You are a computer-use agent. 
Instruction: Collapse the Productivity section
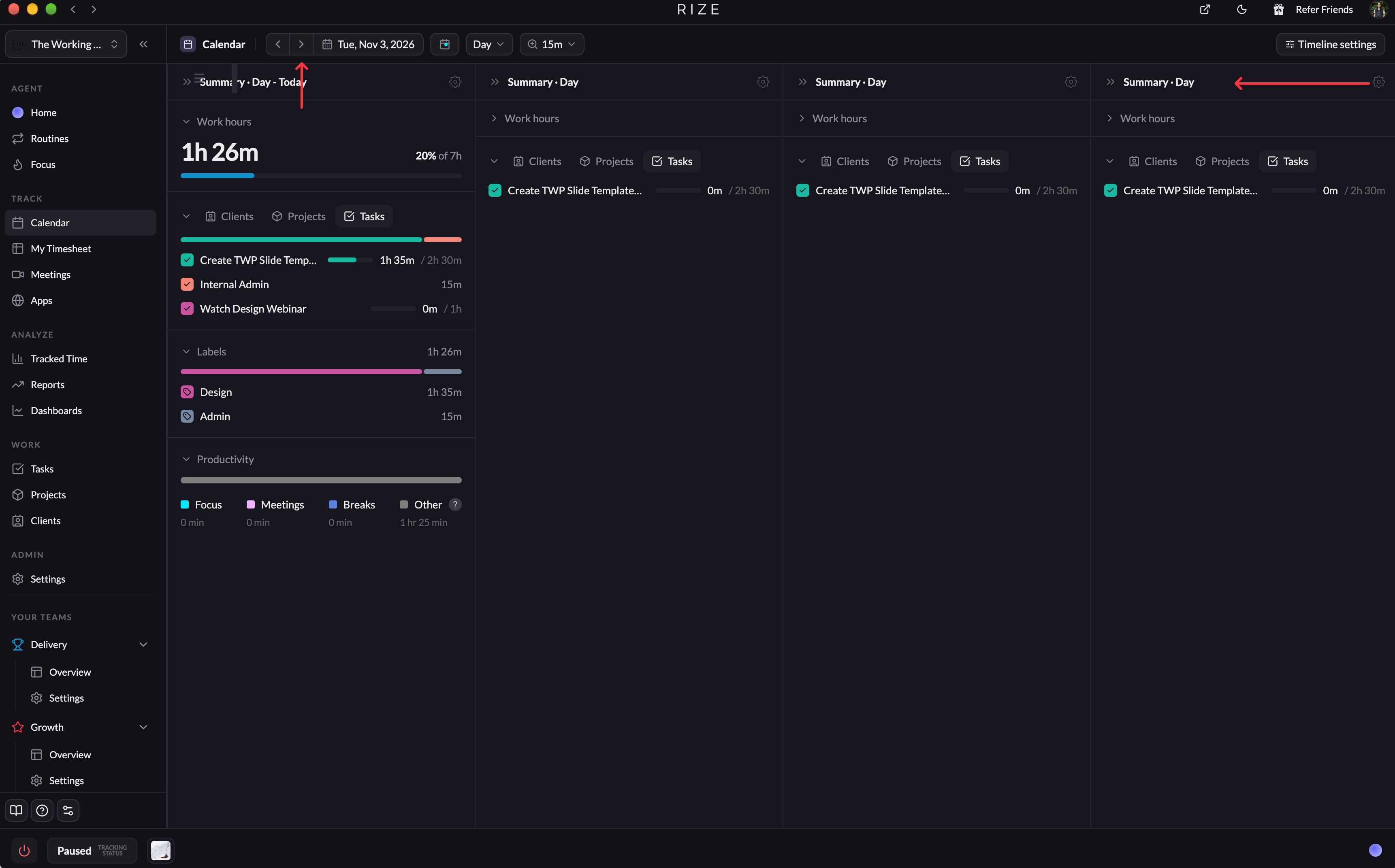(x=186, y=459)
